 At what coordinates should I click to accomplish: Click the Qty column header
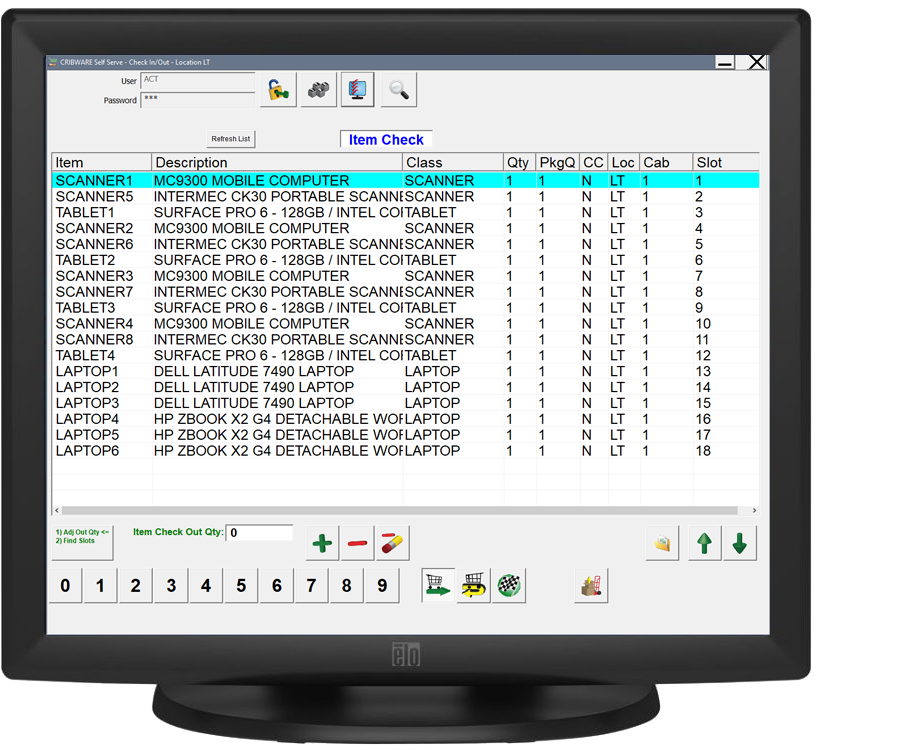(x=520, y=162)
